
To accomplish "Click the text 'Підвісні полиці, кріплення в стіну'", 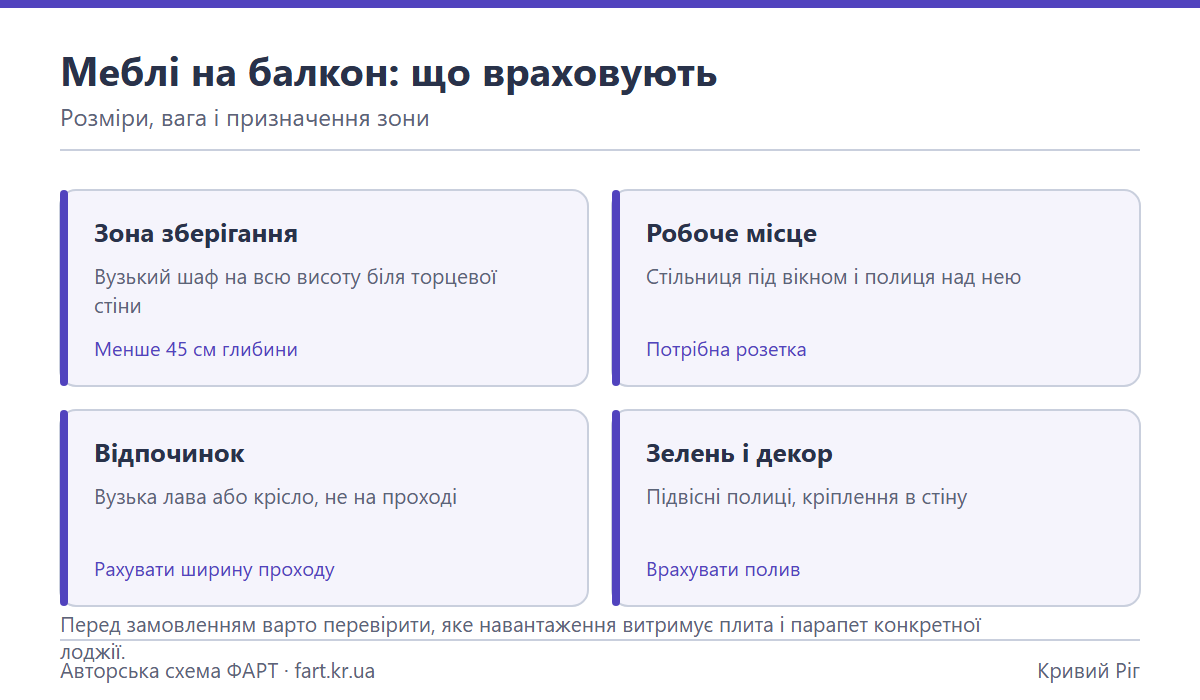I will [807, 497].
